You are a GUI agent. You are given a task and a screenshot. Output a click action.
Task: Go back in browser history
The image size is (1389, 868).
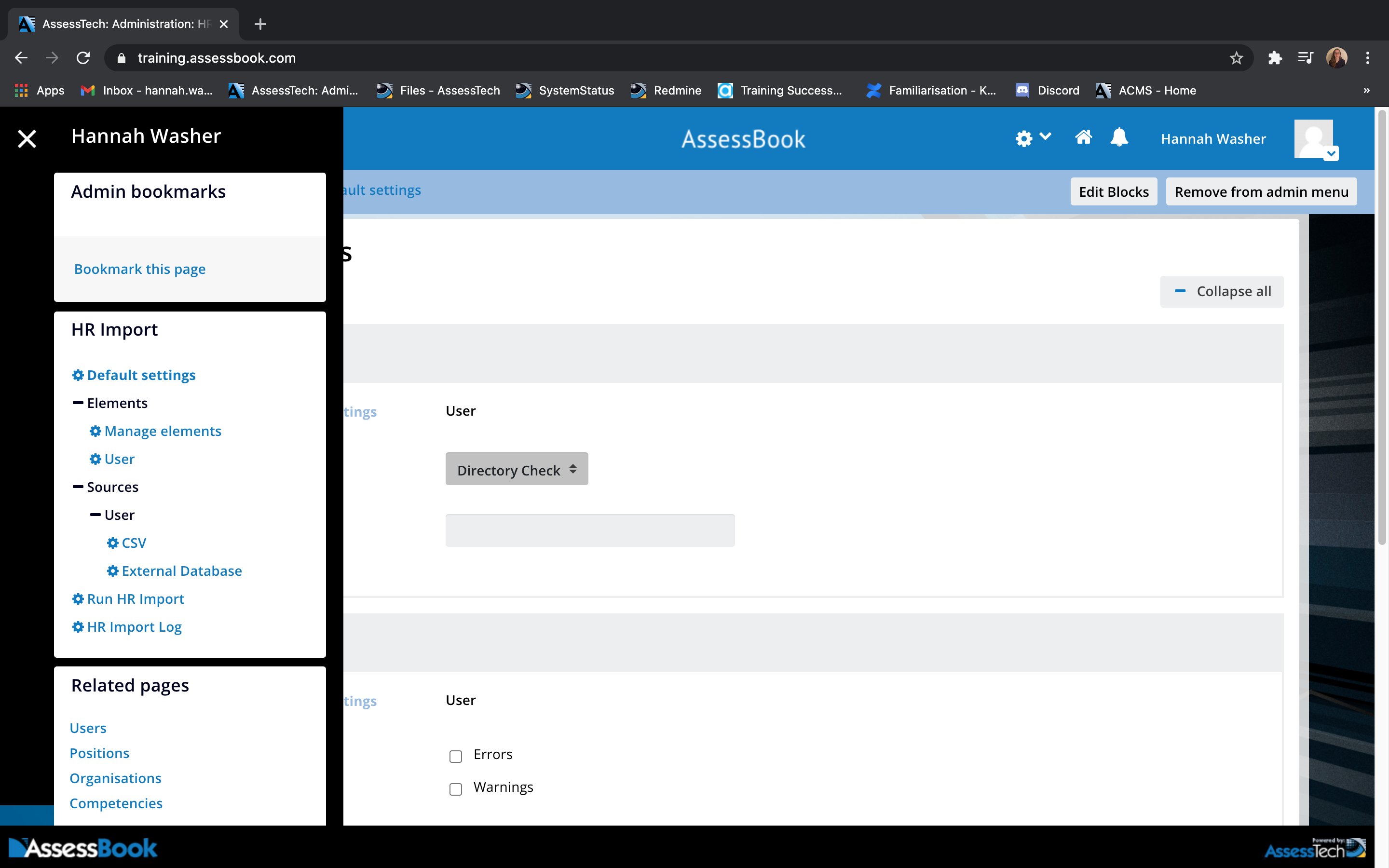point(21,58)
